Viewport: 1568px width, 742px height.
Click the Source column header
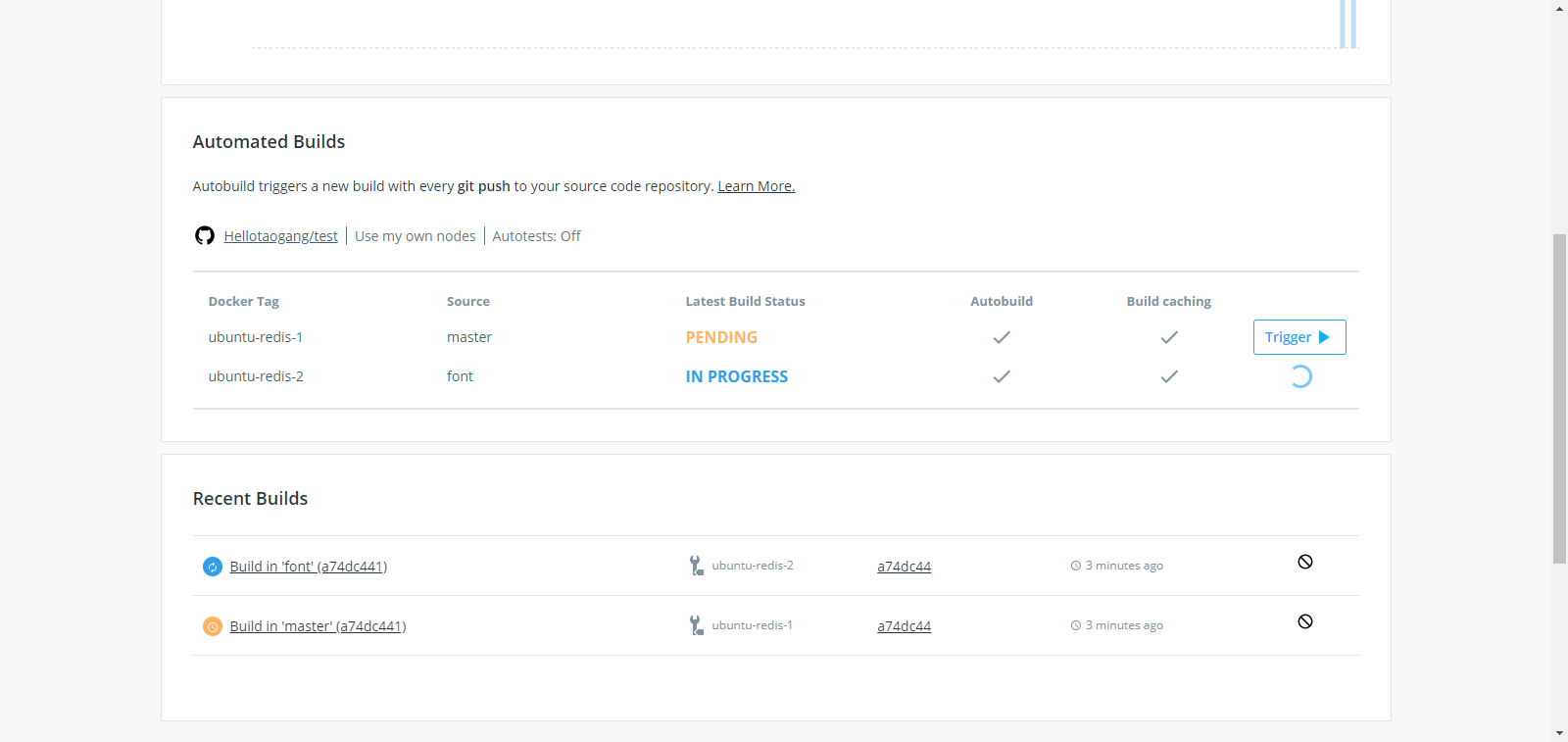468,301
